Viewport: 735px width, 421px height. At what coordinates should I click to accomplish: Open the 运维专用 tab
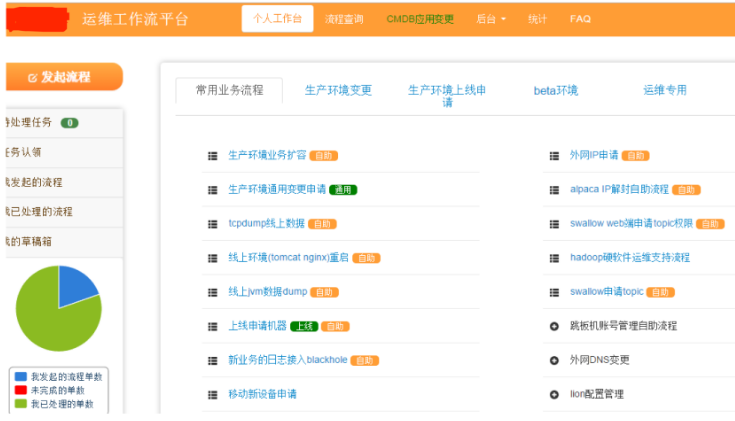664,90
